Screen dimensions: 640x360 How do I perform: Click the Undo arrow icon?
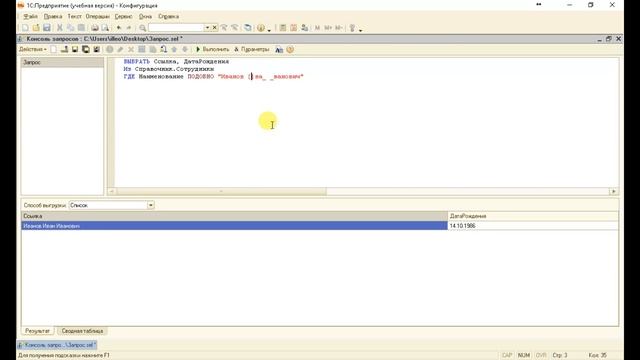pos(119,28)
